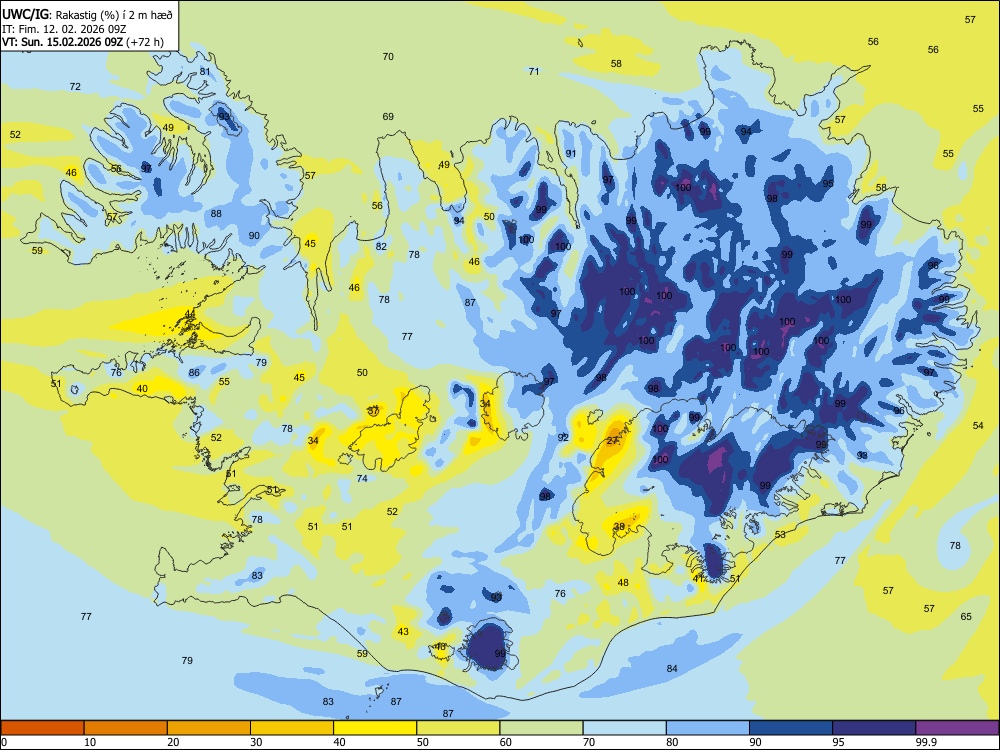
Task: Click the legend scale label '10'
Action: pos(90,742)
